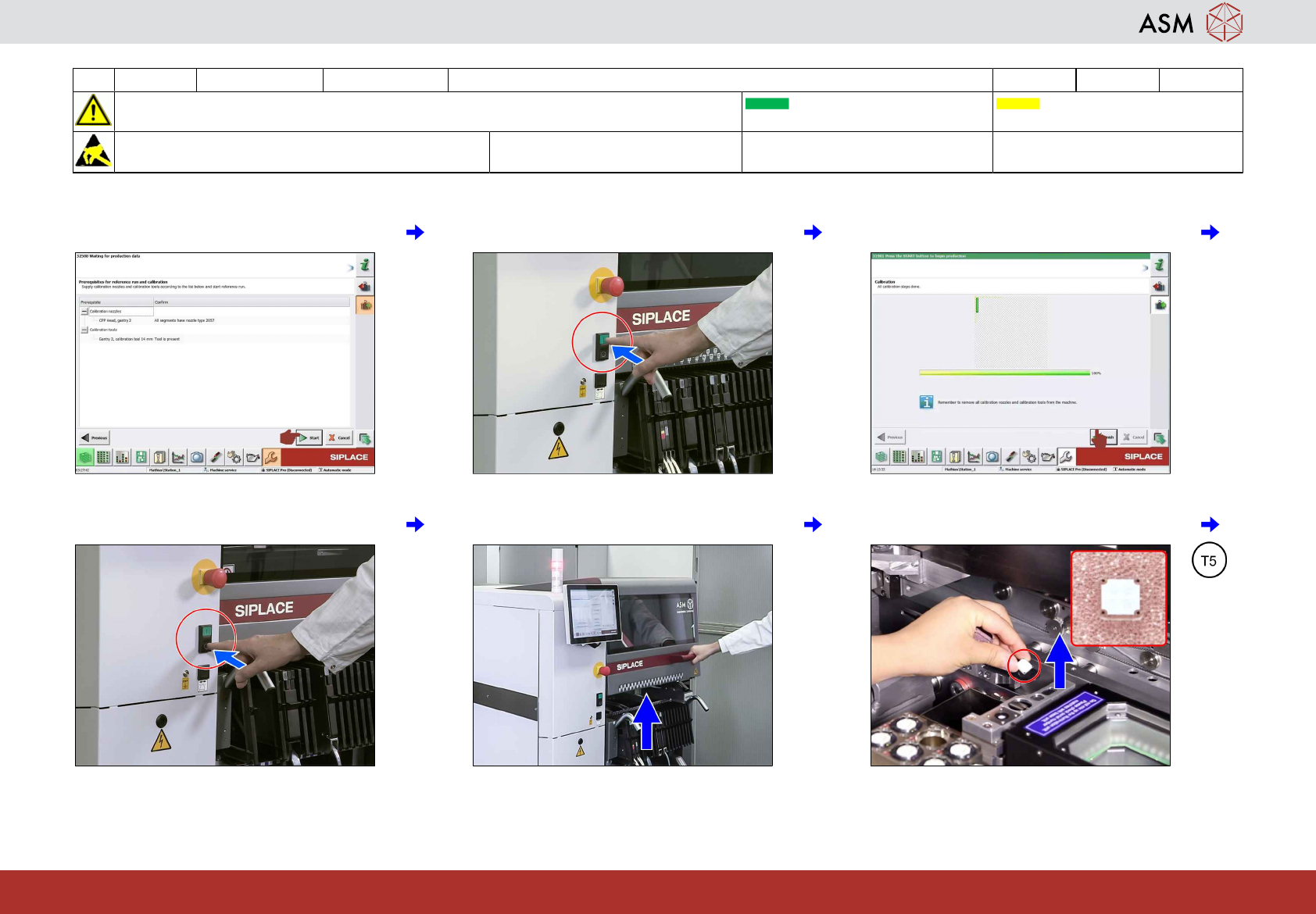Open green production view icon in Prerequisites screenshot
Image resolution: width=1316 pixels, height=914 pixels.
(x=84, y=457)
